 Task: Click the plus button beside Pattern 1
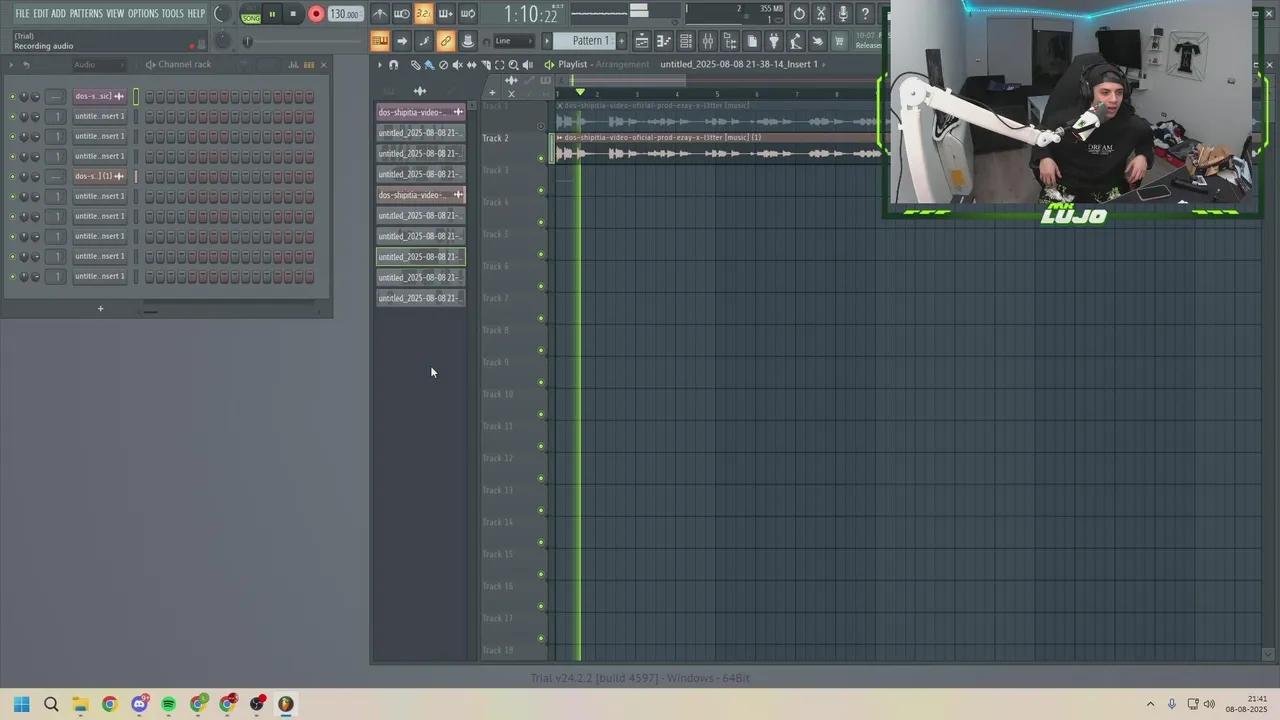pyautogui.click(x=621, y=41)
